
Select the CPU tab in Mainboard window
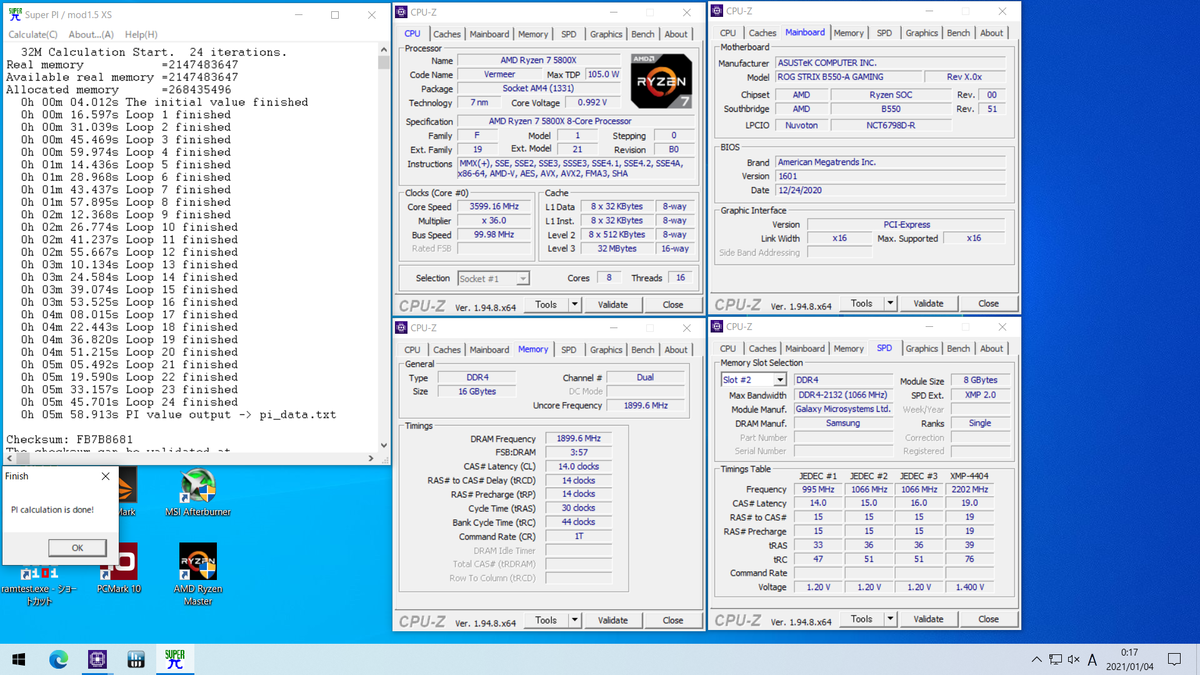tap(728, 33)
